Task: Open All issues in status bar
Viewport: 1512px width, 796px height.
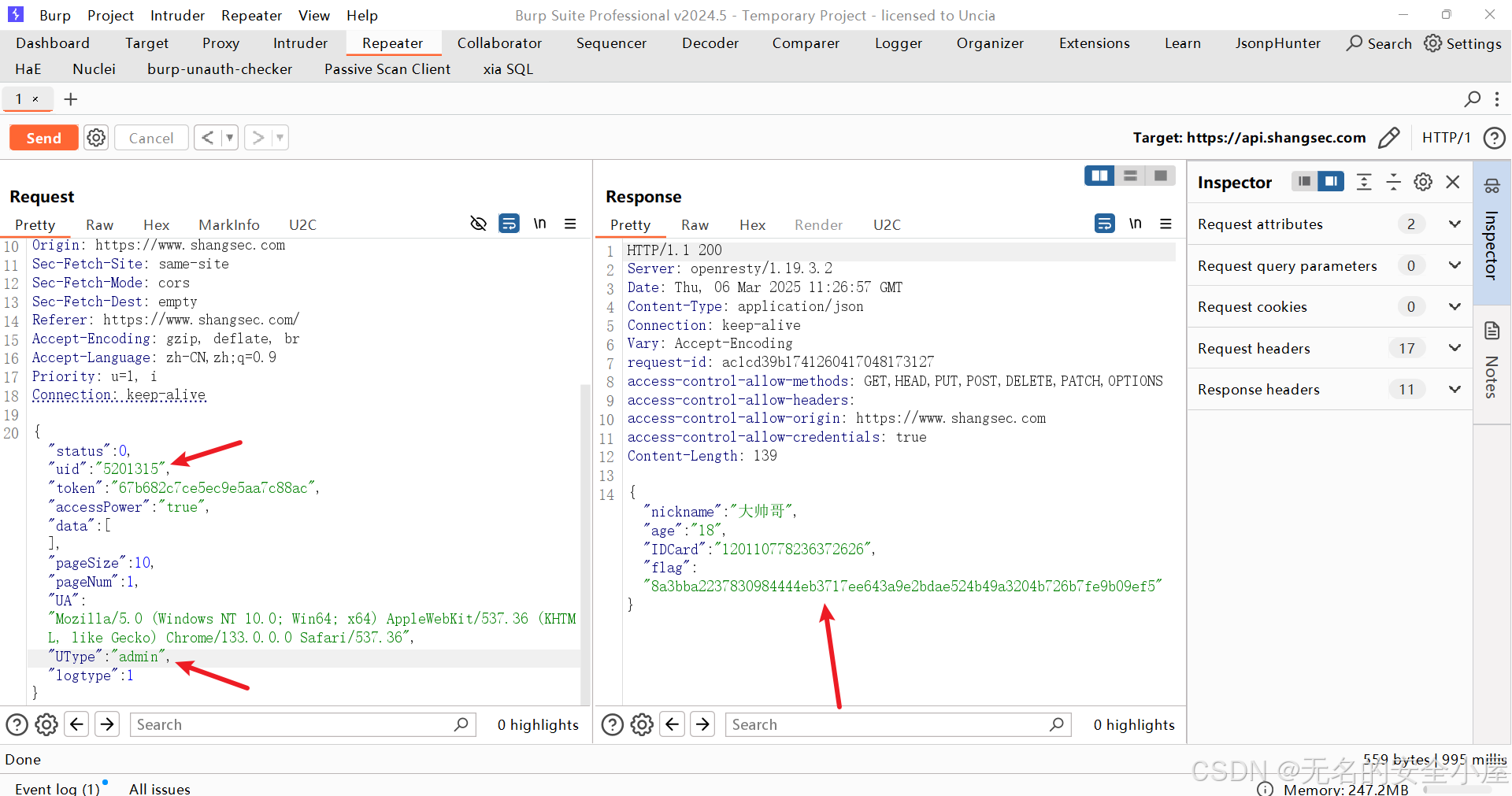Action: point(160,788)
